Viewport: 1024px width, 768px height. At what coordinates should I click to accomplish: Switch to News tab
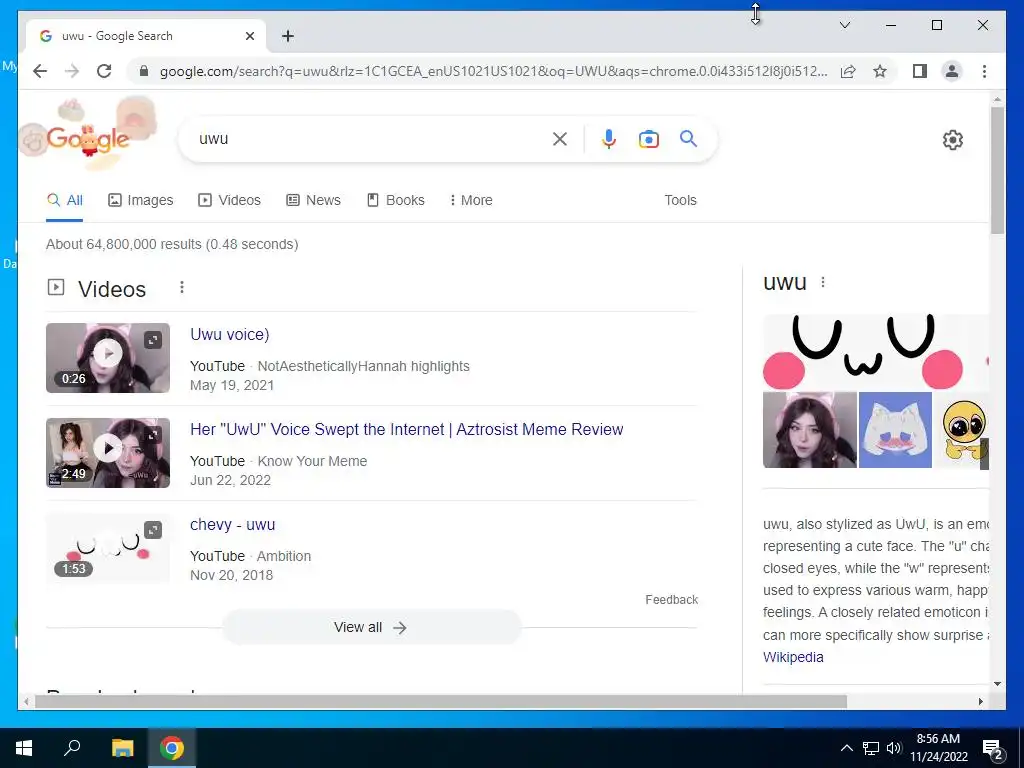pyautogui.click(x=313, y=200)
